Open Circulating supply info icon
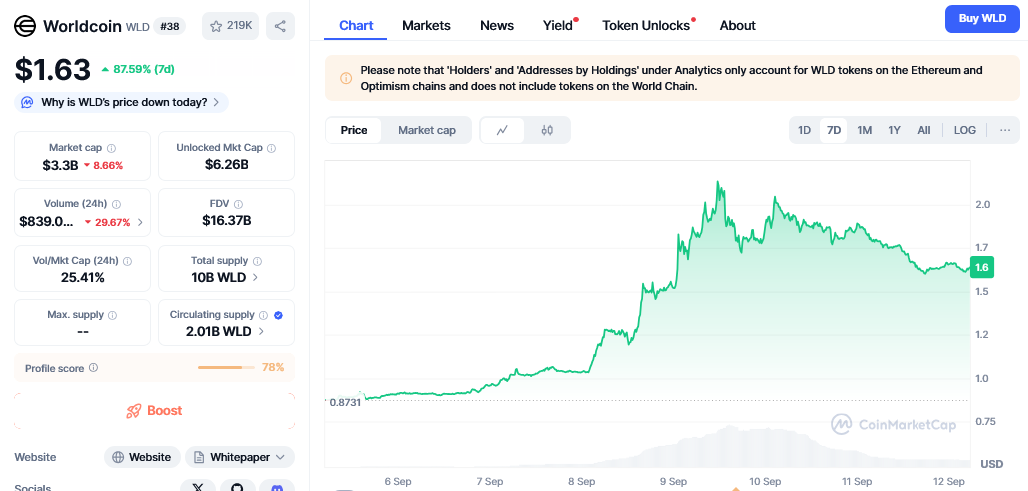This screenshot has height=491, width=1028. point(264,315)
